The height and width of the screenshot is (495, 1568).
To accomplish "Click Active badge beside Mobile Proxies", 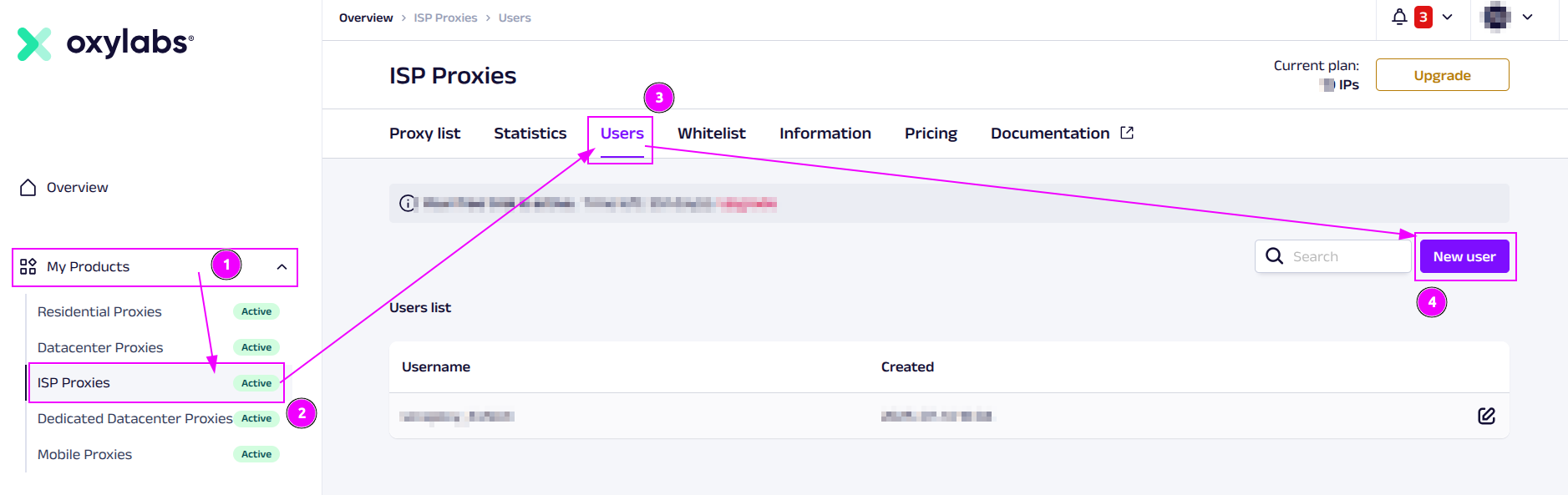I will (x=256, y=454).
